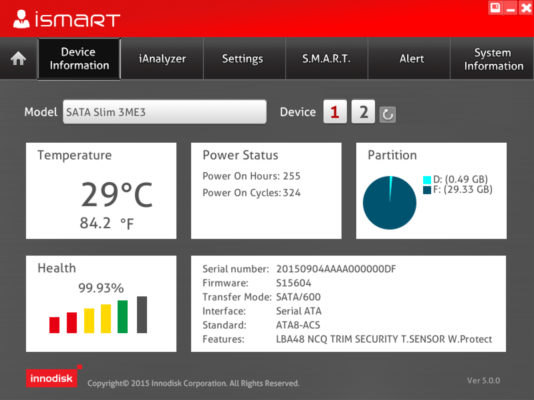Screen dimensions: 534x400
Task: Open the Alert tab
Action: (x=411, y=59)
